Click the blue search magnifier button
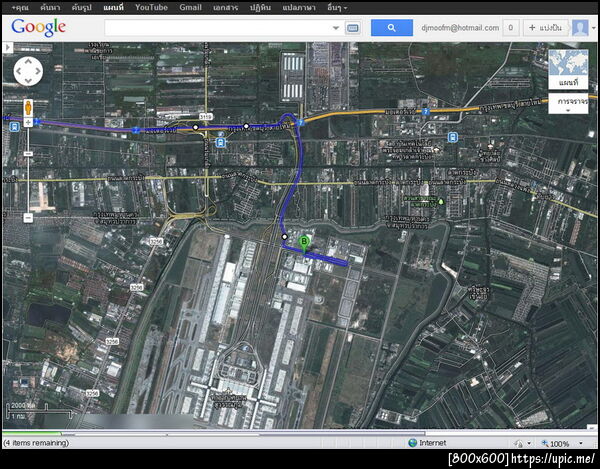 (392, 28)
